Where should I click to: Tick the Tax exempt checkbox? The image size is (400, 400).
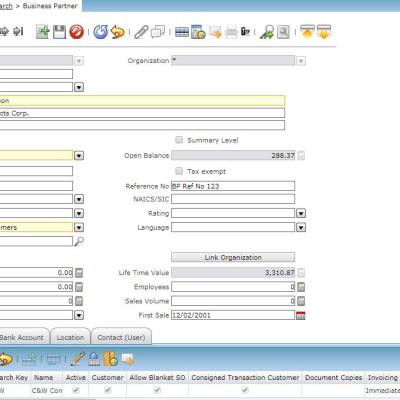pyautogui.click(x=179, y=171)
